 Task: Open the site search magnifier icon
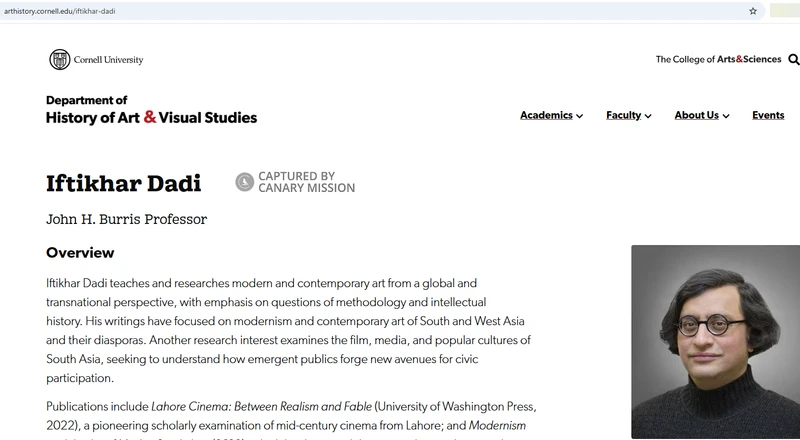pyautogui.click(x=794, y=60)
